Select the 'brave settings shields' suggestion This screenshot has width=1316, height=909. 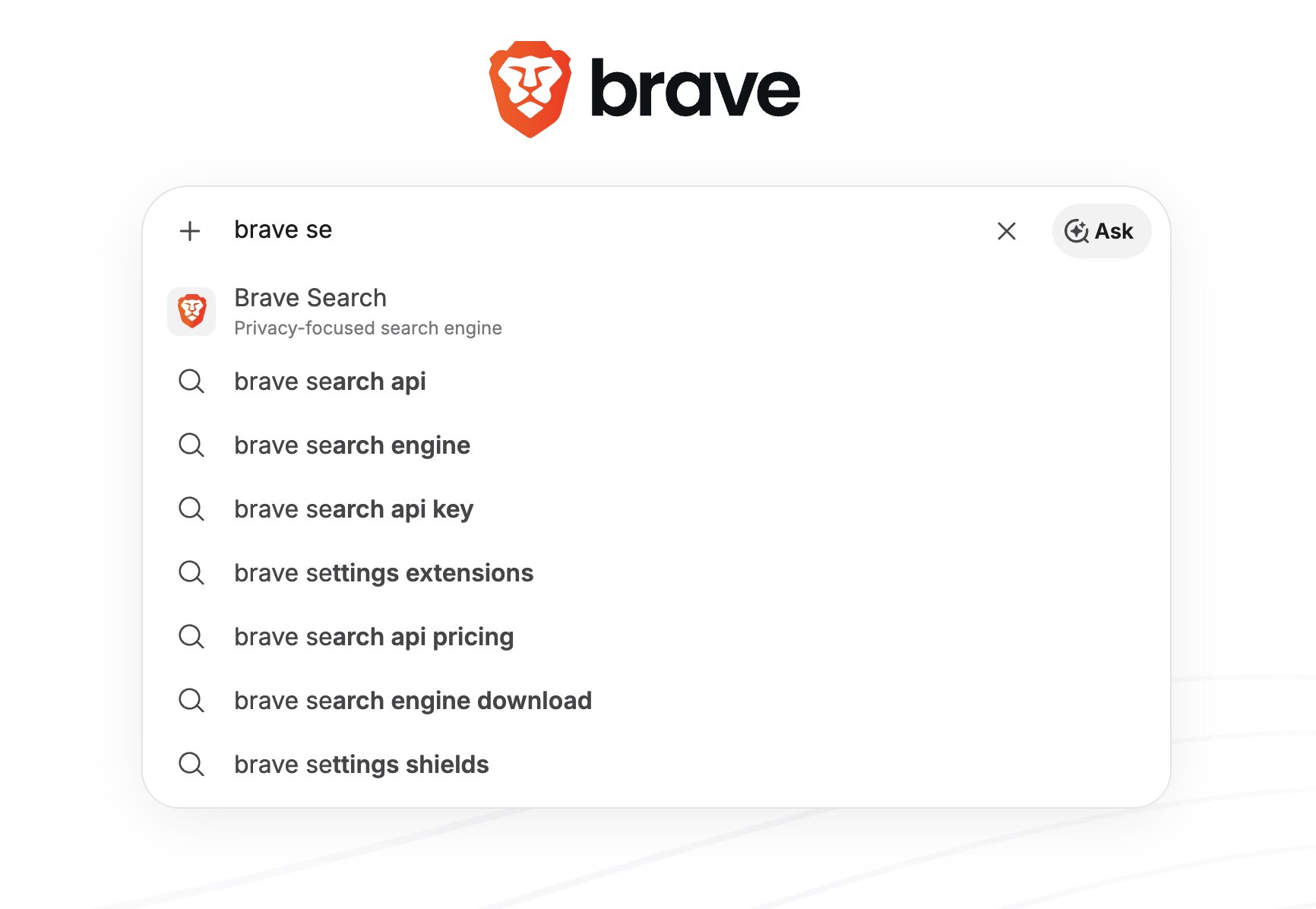pyautogui.click(x=361, y=765)
